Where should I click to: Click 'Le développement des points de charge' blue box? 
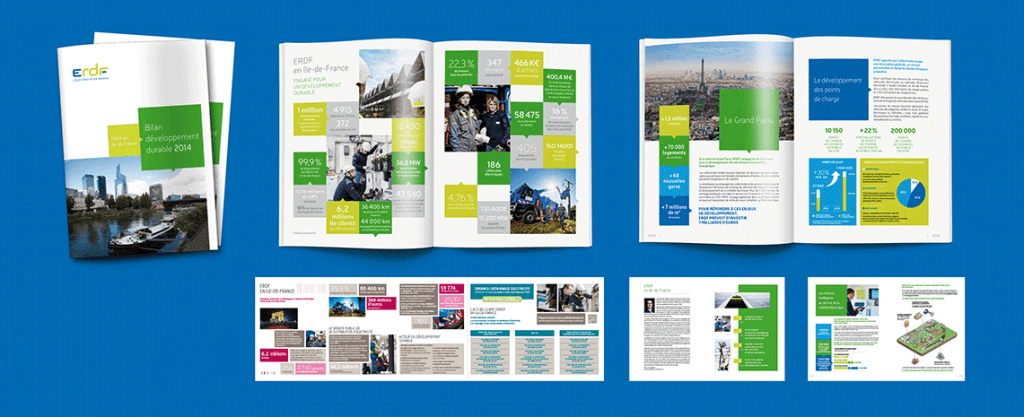click(x=837, y=89)
